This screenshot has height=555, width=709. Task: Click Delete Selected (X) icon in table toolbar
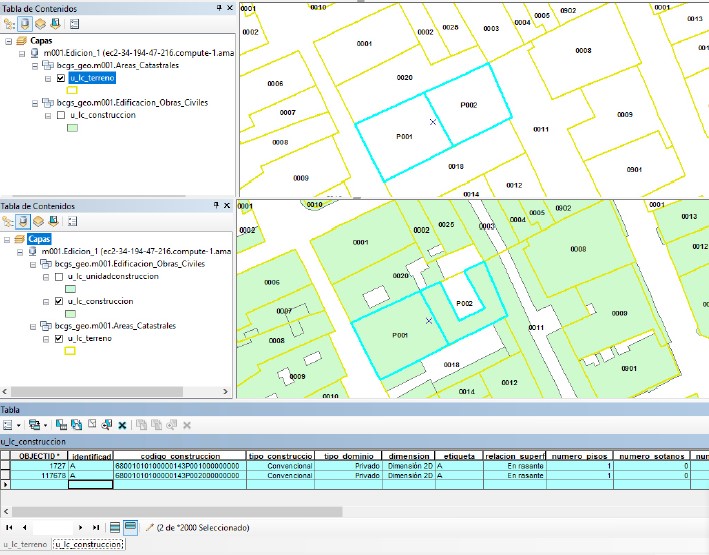click(x=122, y=425)
